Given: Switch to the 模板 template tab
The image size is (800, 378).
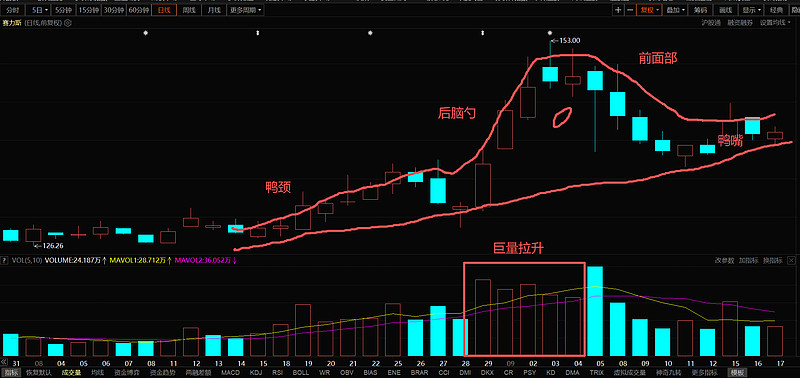Looking at the screenshot, I should coord(737,373).
